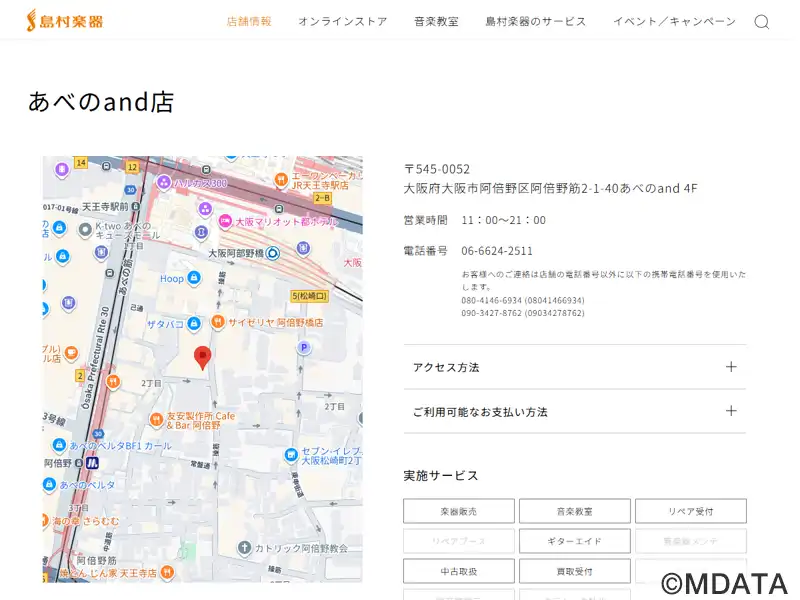Select the 海の幸 さらむむ restaurant marker
This screenshot has width=800, height=600.
pos(45,521)
